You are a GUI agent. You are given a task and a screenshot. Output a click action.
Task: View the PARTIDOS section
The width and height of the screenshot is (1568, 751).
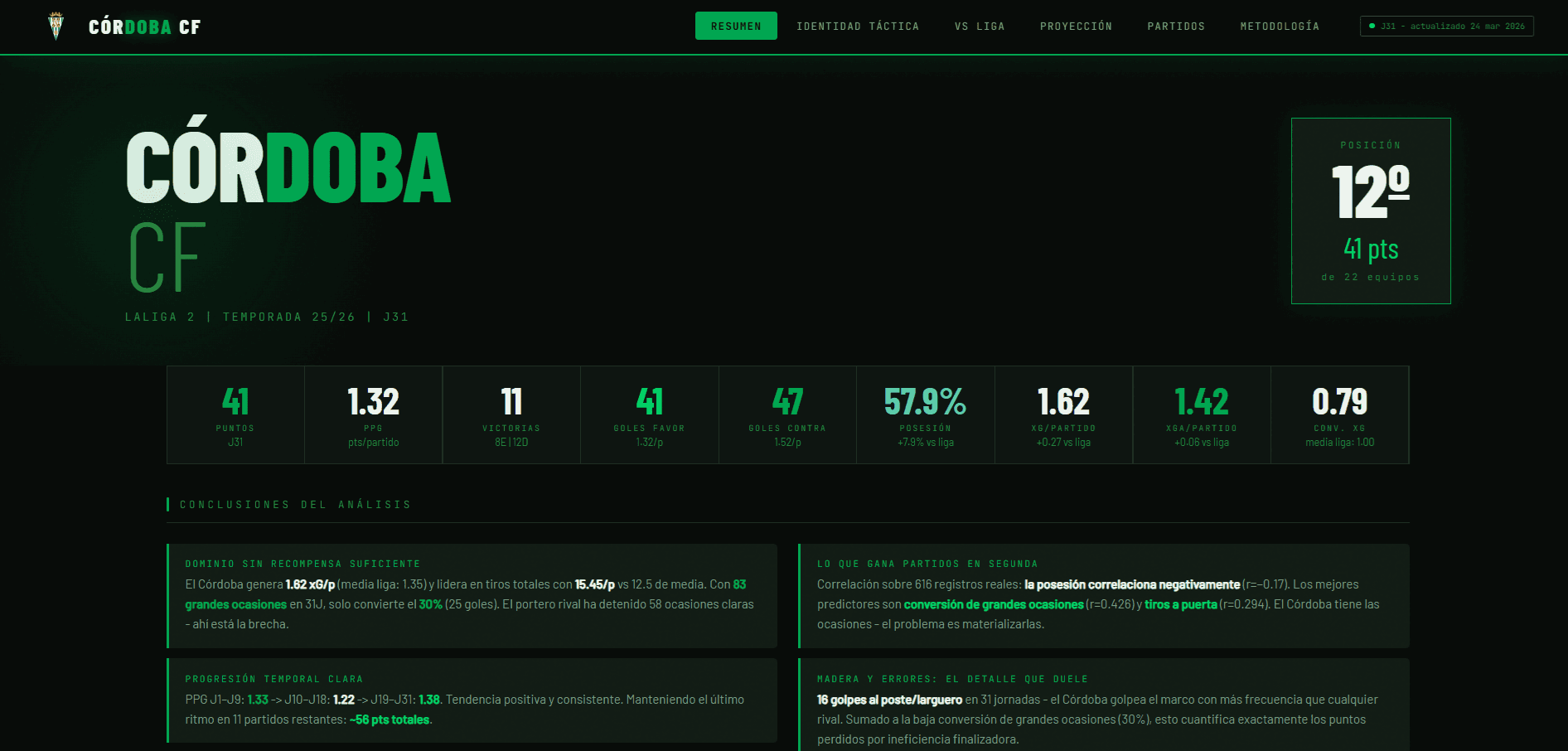1176,26
